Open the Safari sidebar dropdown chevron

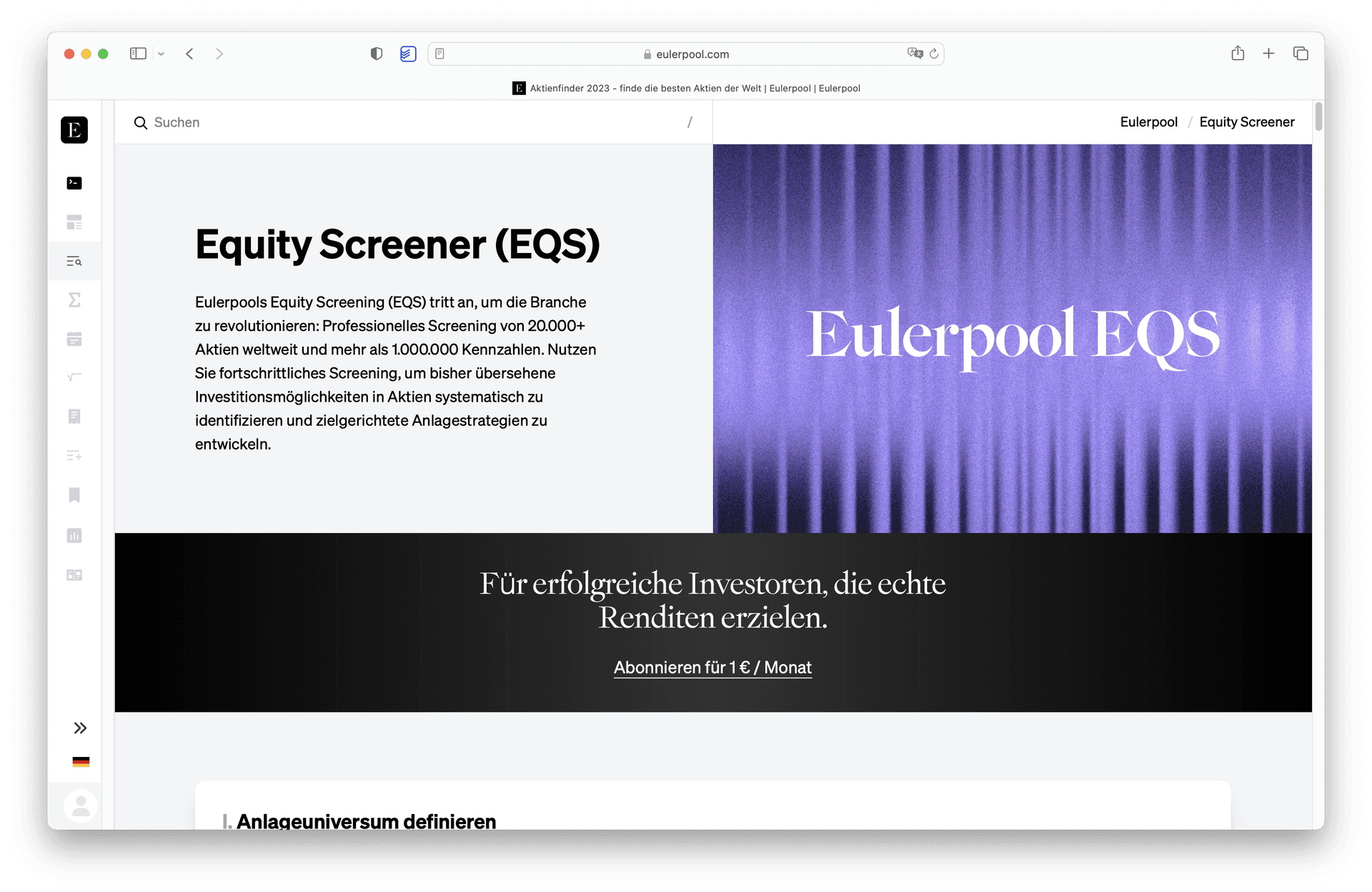161,54
